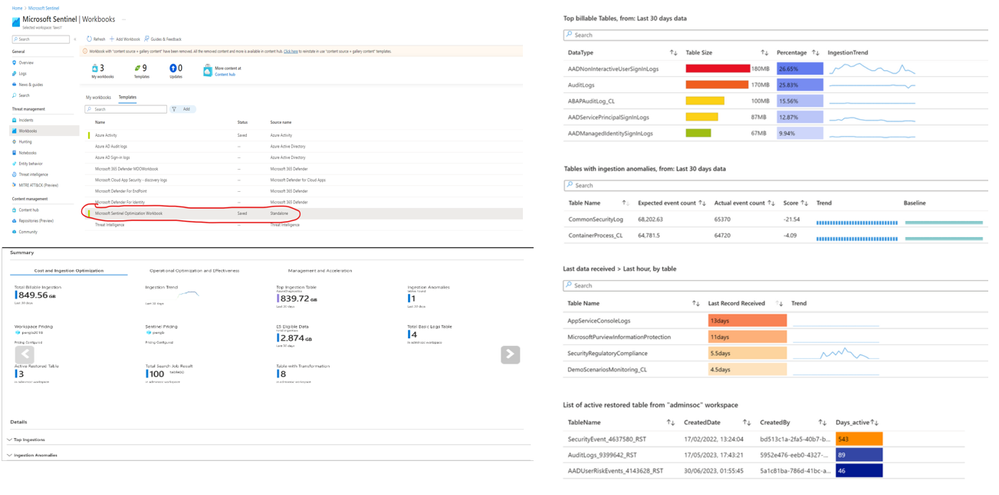Click Search box in ingestion anomalies table

[776, 185]
